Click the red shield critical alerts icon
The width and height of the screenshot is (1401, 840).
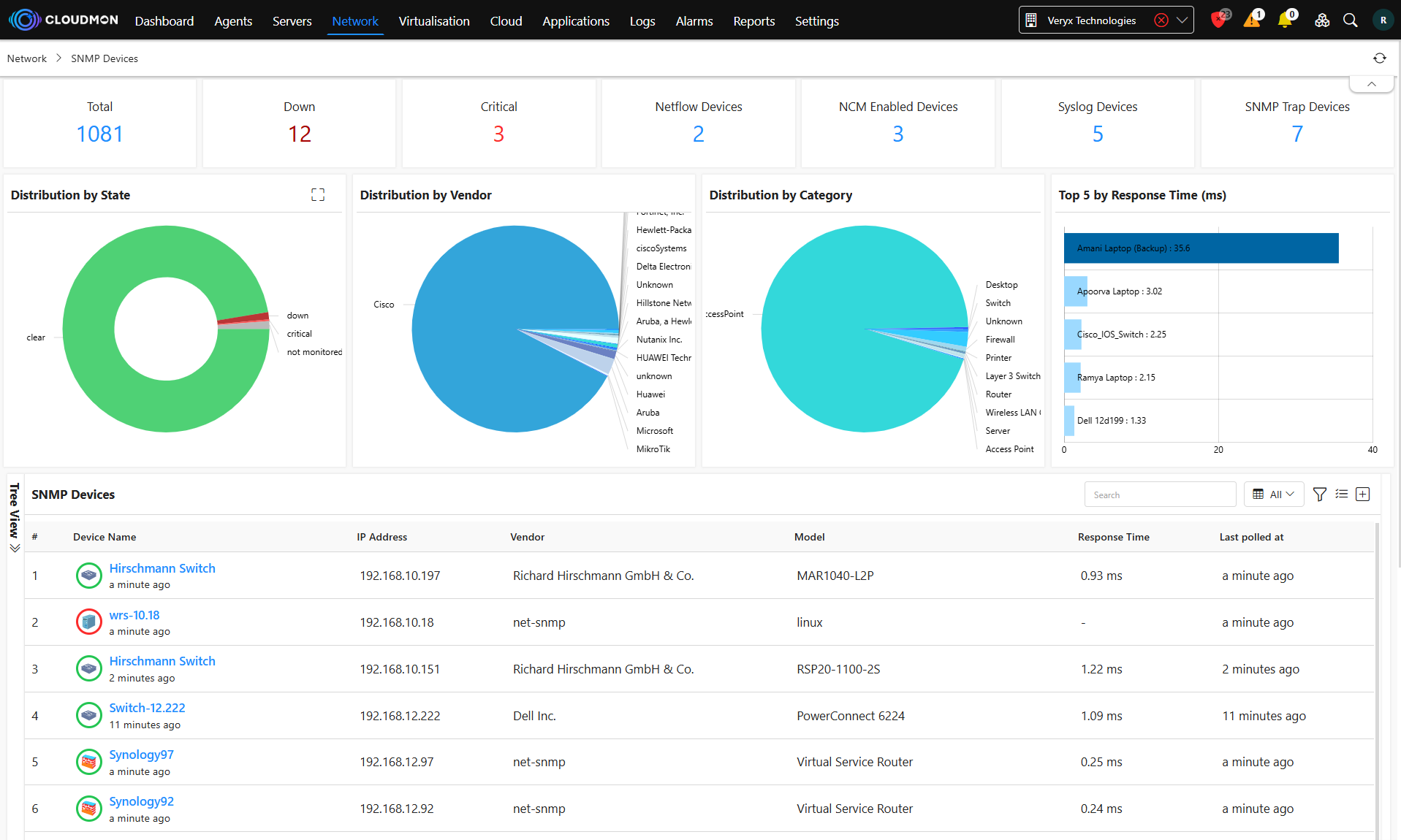(x=1218, y=20)
